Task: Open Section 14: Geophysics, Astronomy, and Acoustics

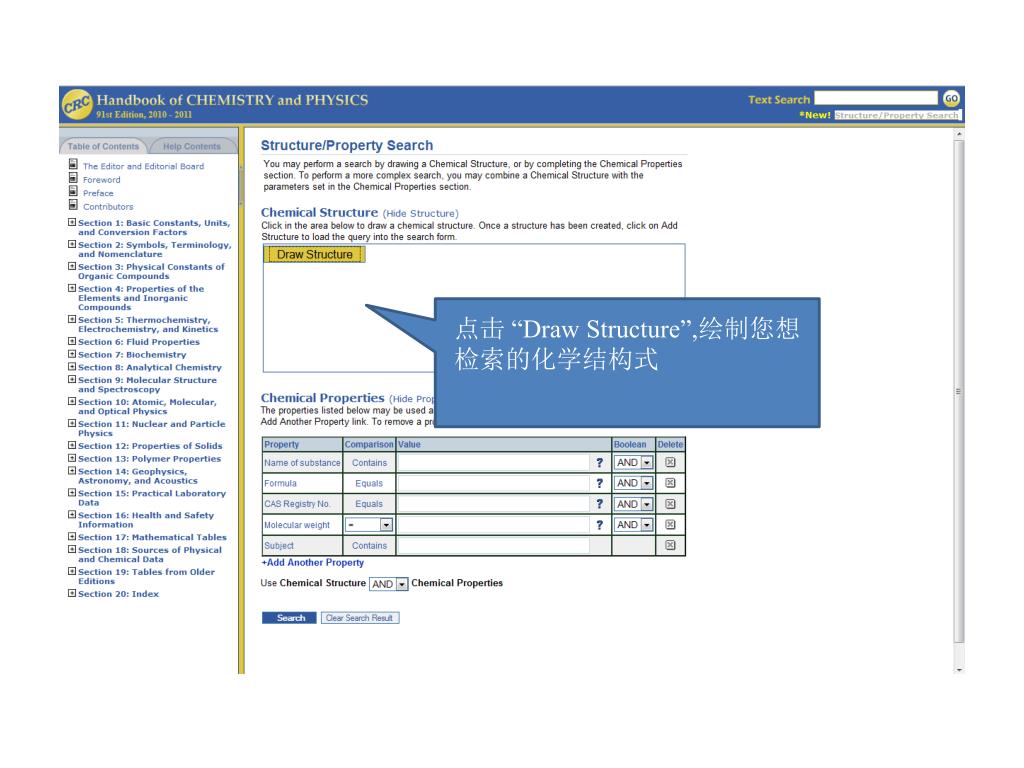Action: (x=138, y=475)
